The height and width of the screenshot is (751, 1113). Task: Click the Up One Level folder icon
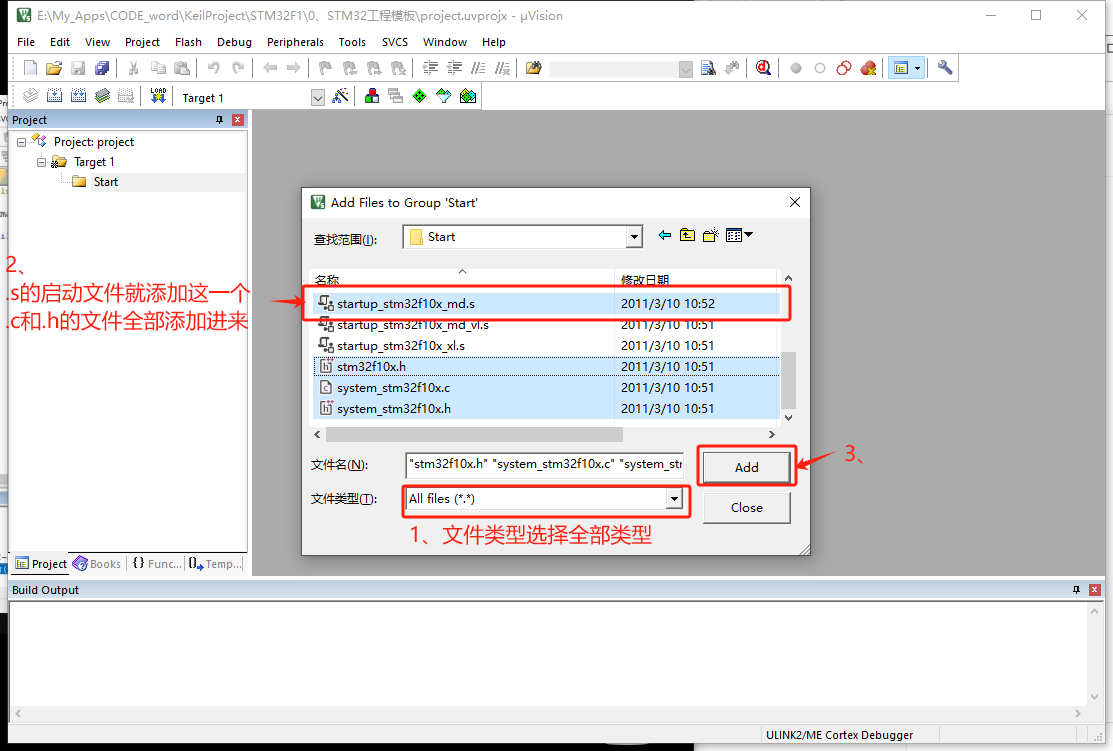687,236
